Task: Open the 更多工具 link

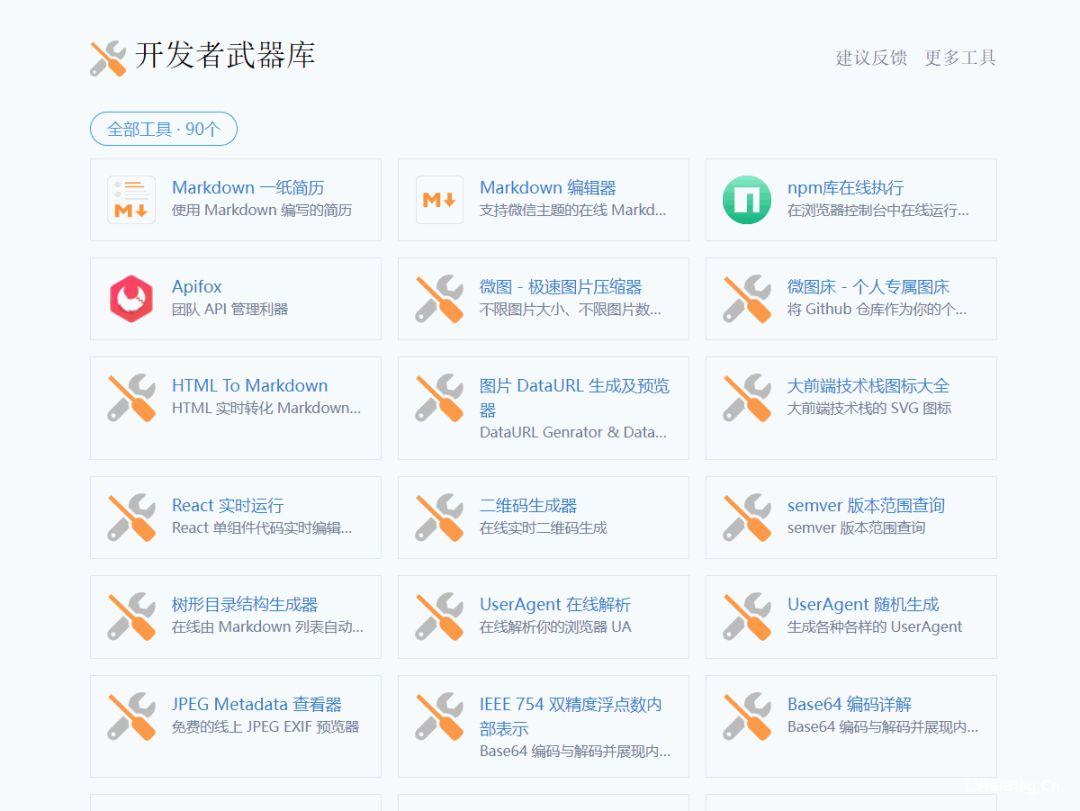Action: click(x=960, y=58)
